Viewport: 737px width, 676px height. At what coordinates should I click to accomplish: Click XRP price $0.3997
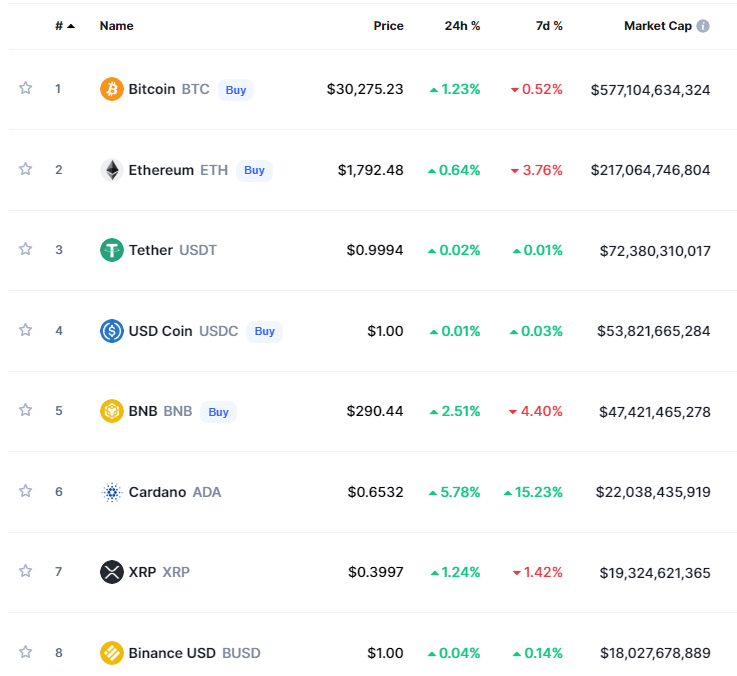376,572
